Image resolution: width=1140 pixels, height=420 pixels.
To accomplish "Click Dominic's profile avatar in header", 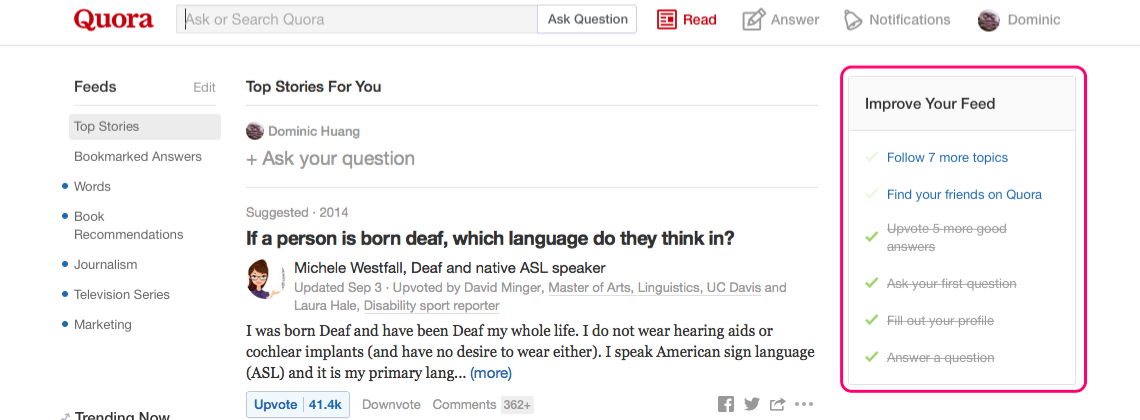I will [989, 20].
